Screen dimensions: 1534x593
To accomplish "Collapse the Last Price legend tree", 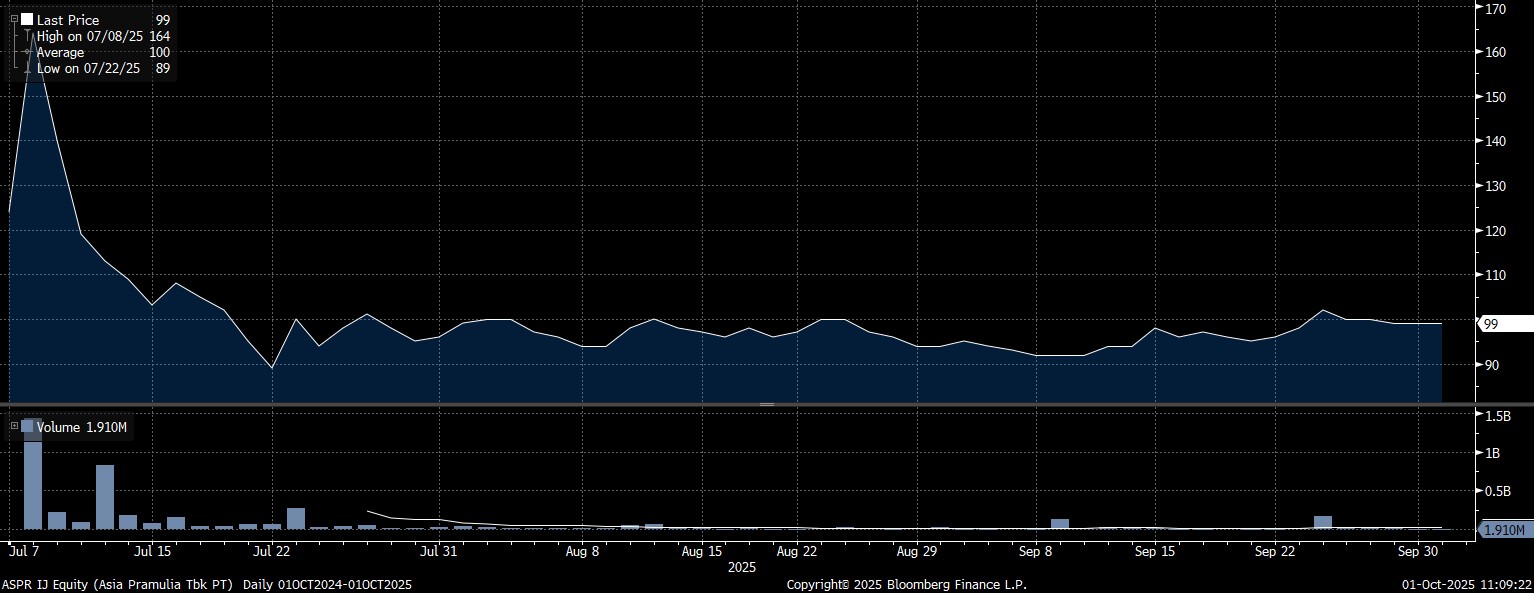I will click(14, 19).
